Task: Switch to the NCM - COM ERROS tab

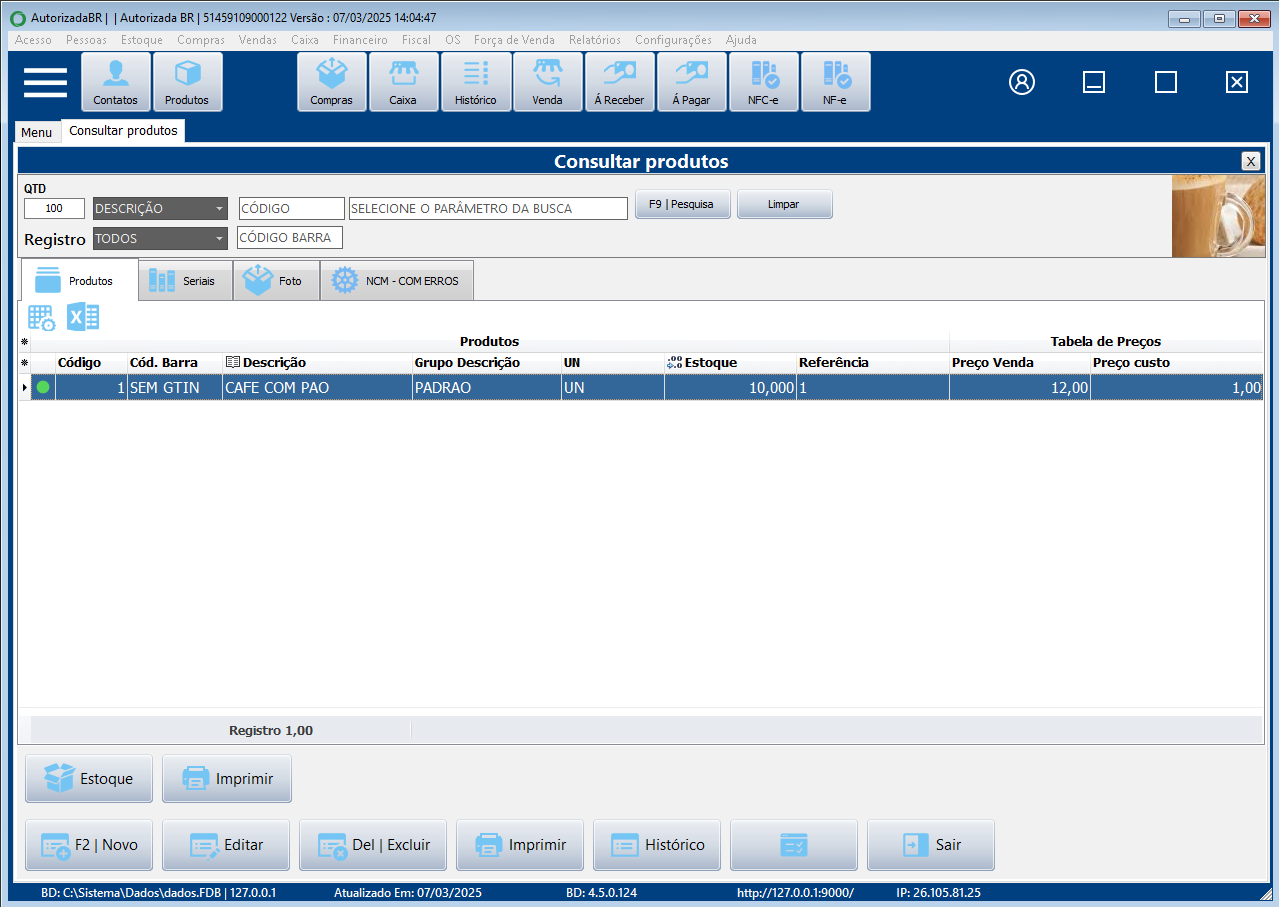Action: [x=397, y=281]
